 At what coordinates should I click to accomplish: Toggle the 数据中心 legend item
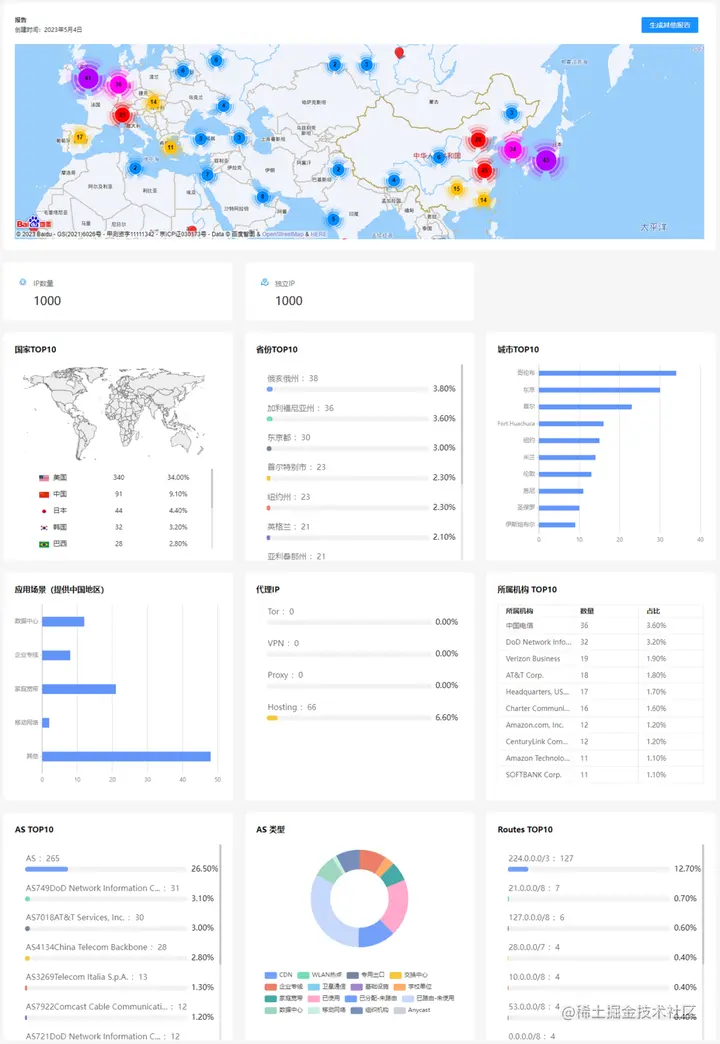pyautogui.click(x=283, y=1010)
